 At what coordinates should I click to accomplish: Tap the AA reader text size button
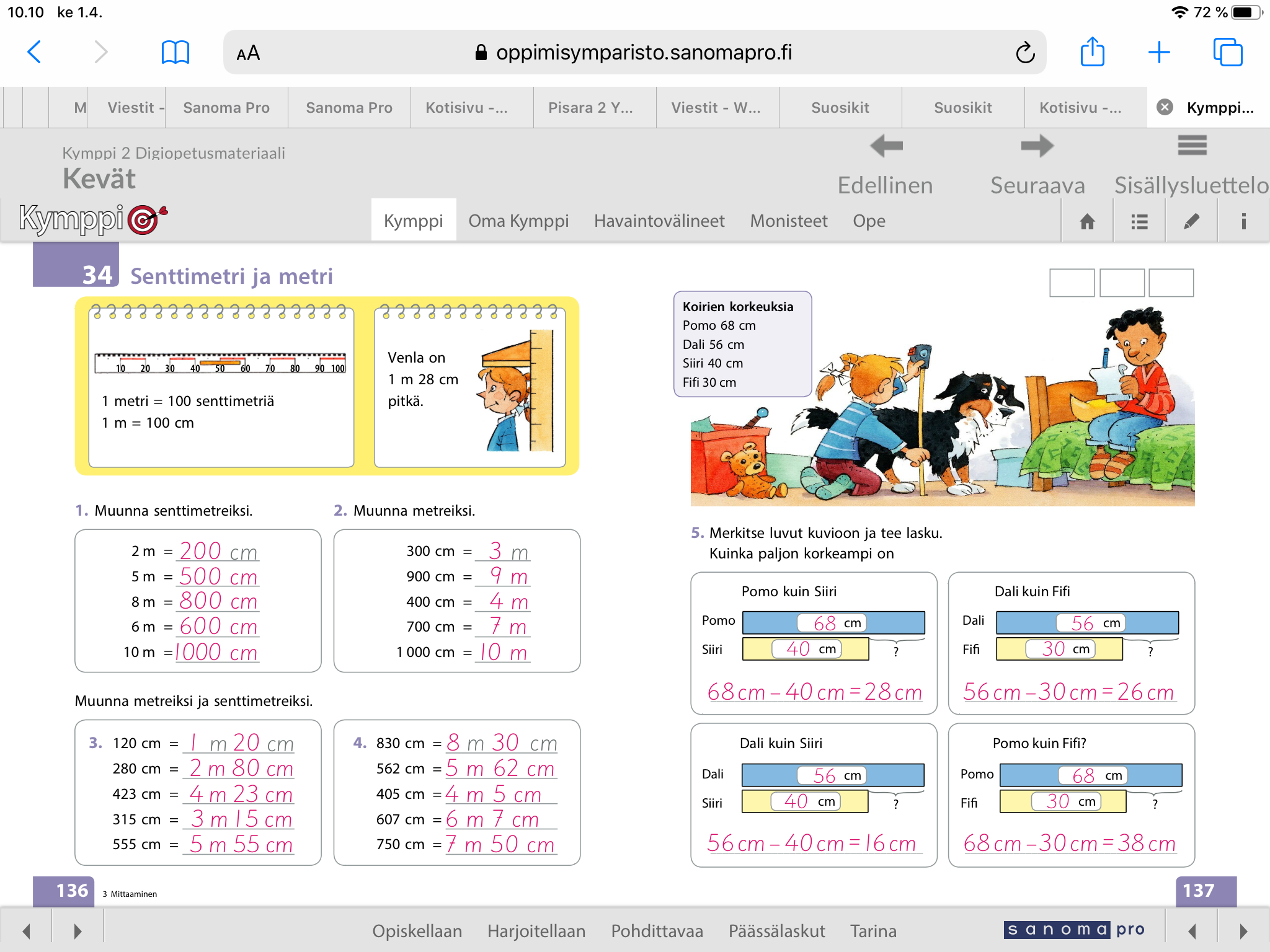tap(248, 53)
